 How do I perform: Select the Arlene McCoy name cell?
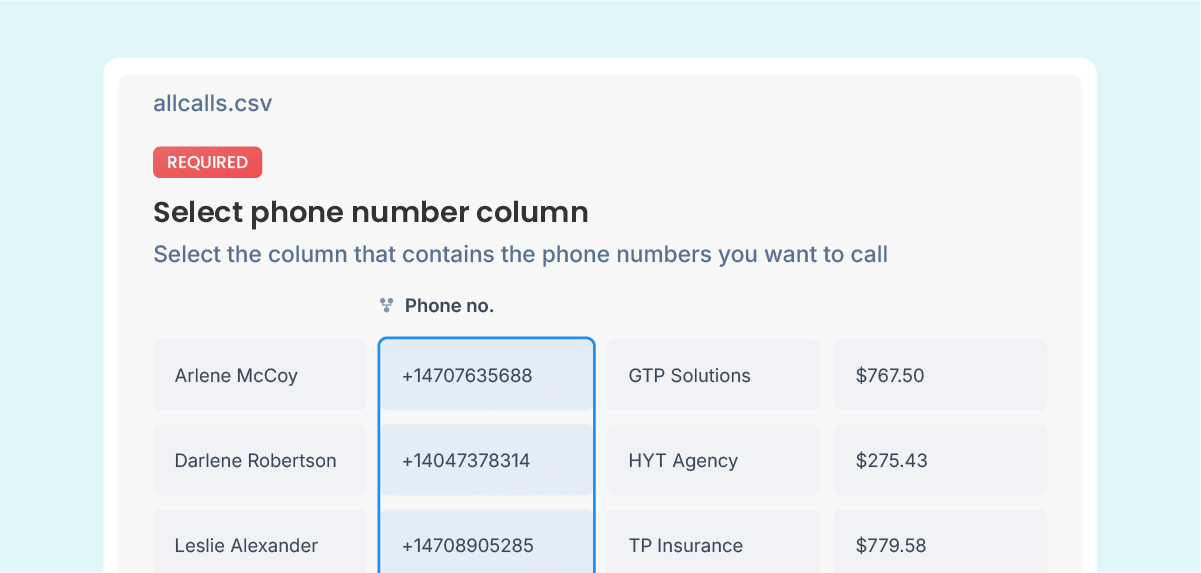point(259,375)
